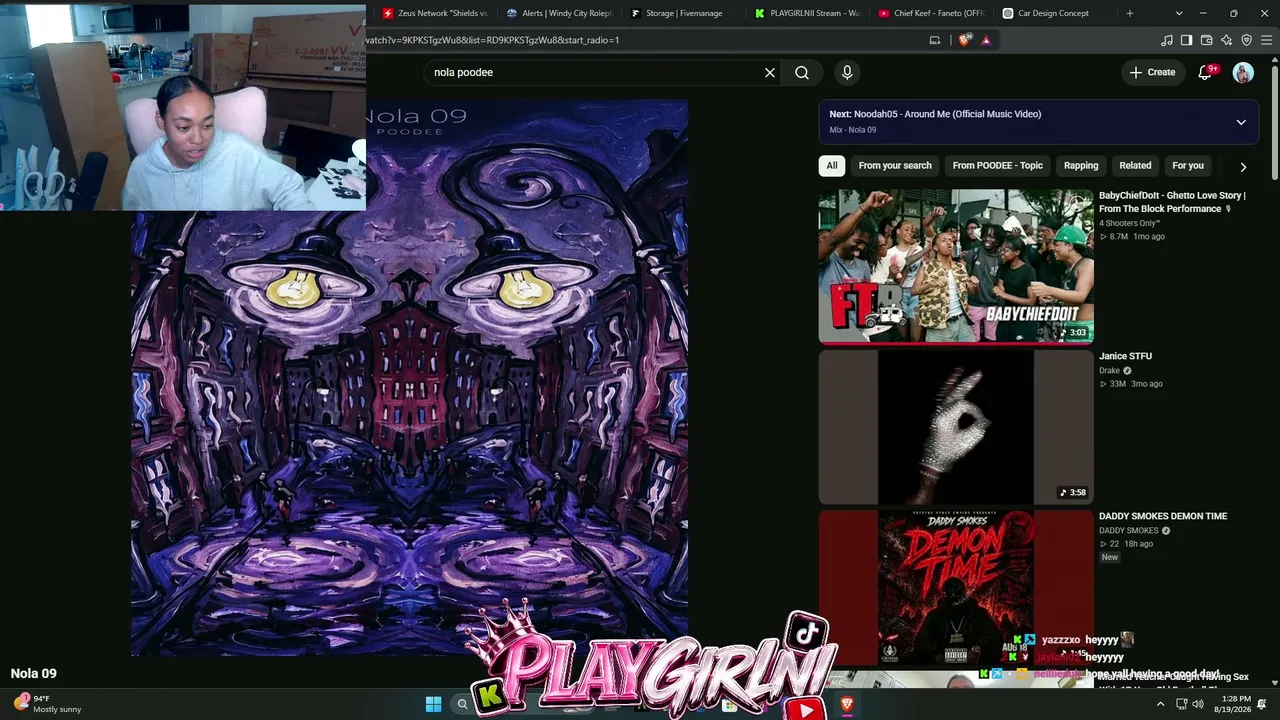This screenshot has height=720, width=1280.
Task: Open the YouTube account avatar menu
Action: (1243, 72)
